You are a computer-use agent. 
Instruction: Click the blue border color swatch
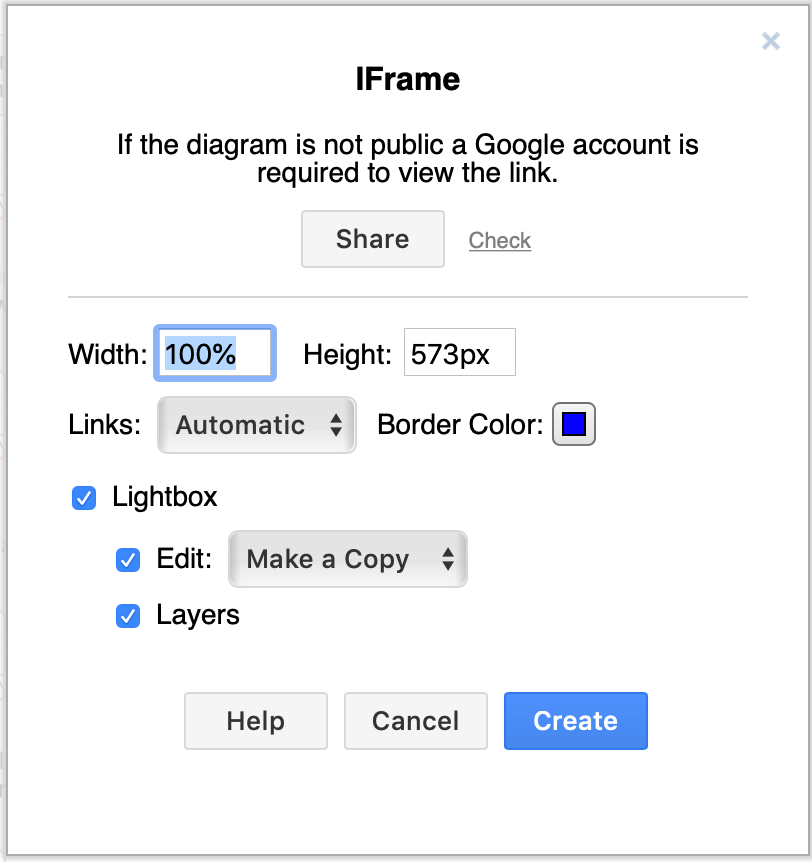573,424
